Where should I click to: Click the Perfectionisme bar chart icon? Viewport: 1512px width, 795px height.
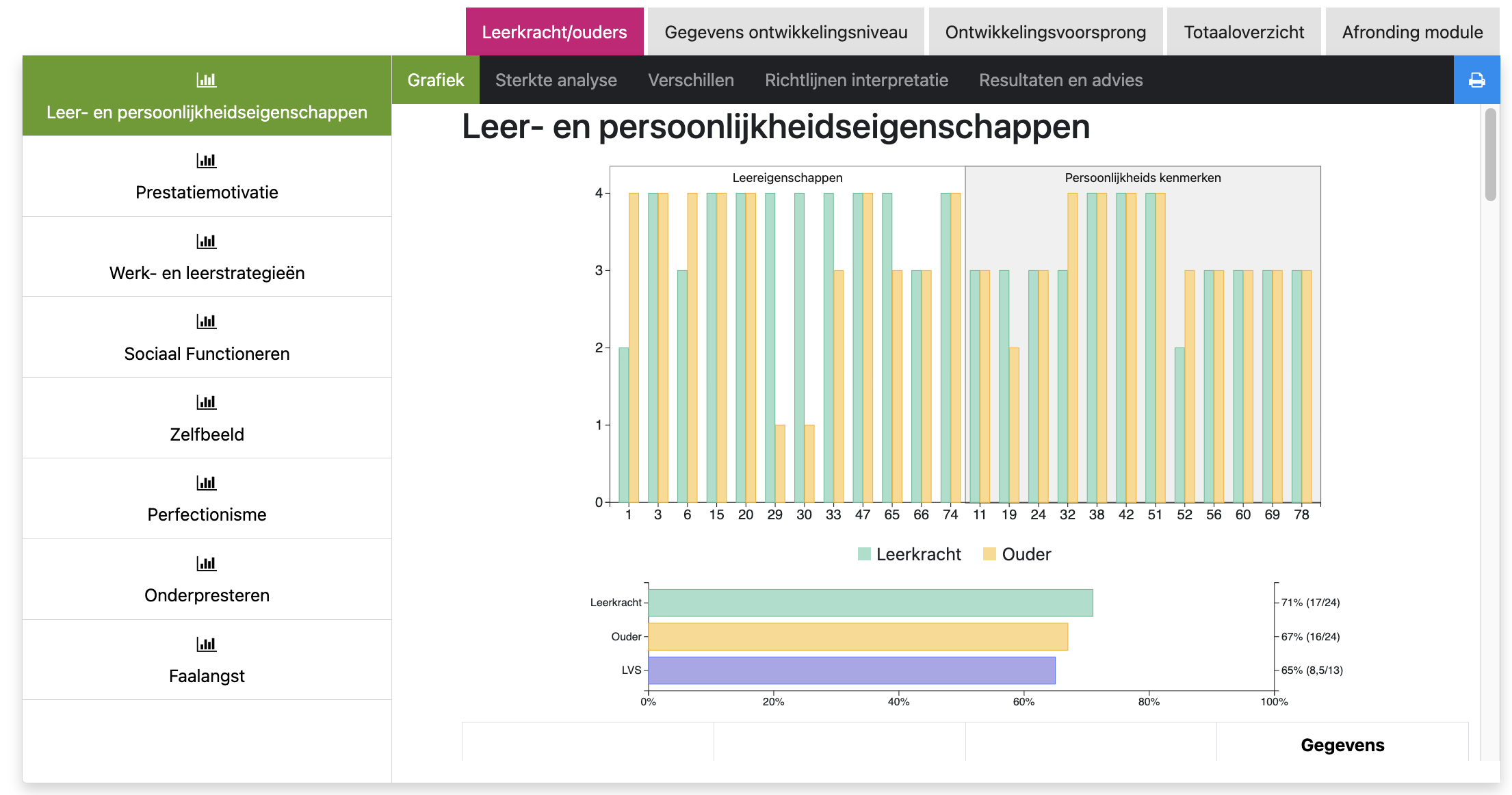tap(206, 483)
